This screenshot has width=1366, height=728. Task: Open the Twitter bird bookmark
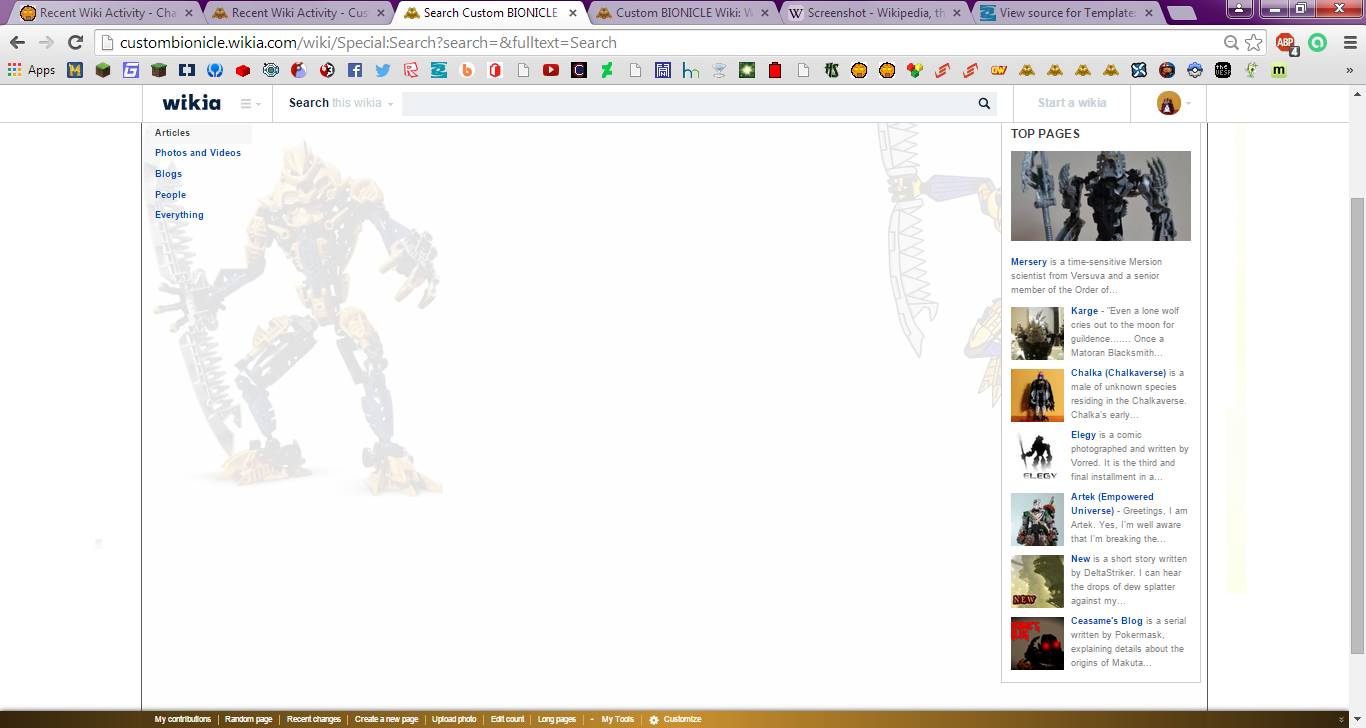click(383, 70)
